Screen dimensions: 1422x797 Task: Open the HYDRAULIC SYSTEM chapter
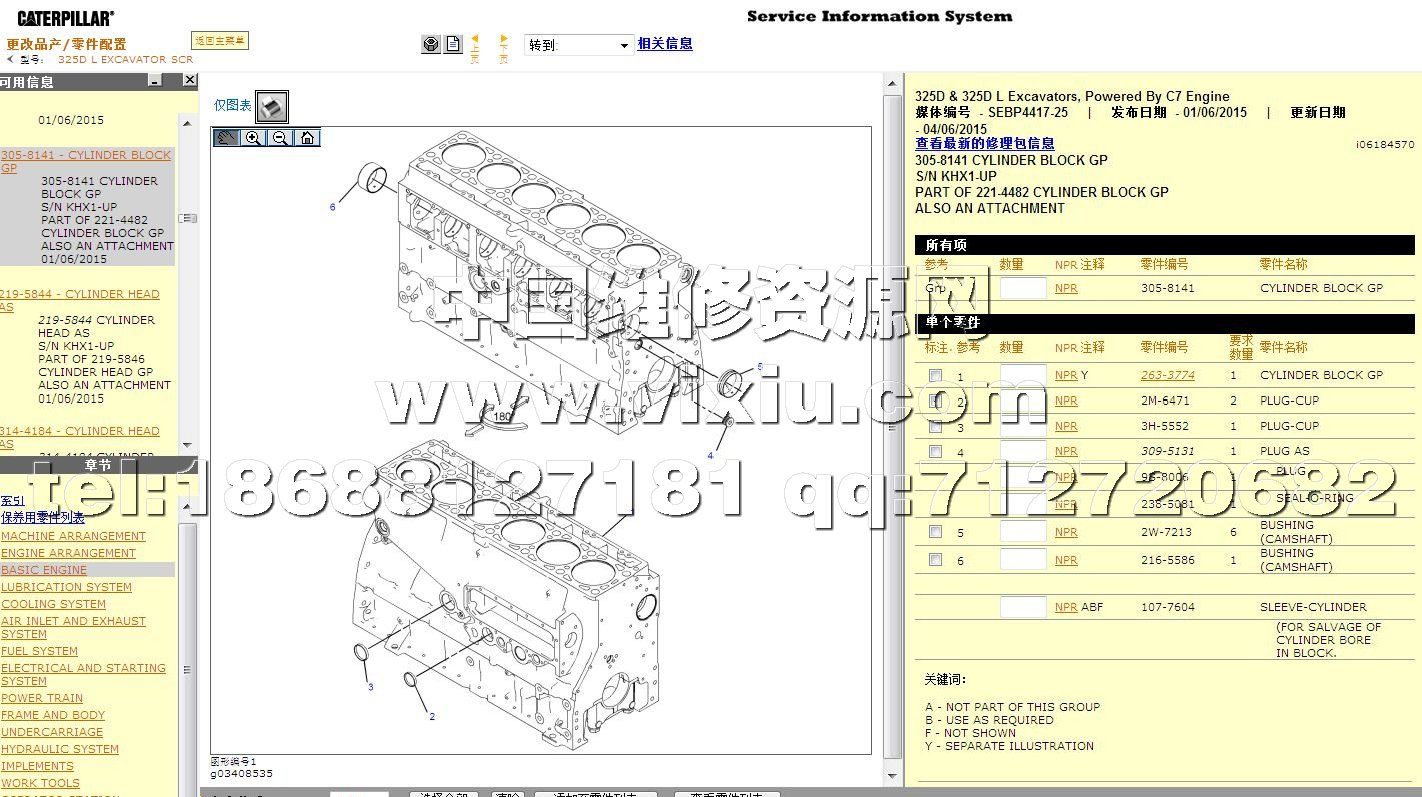60,749
